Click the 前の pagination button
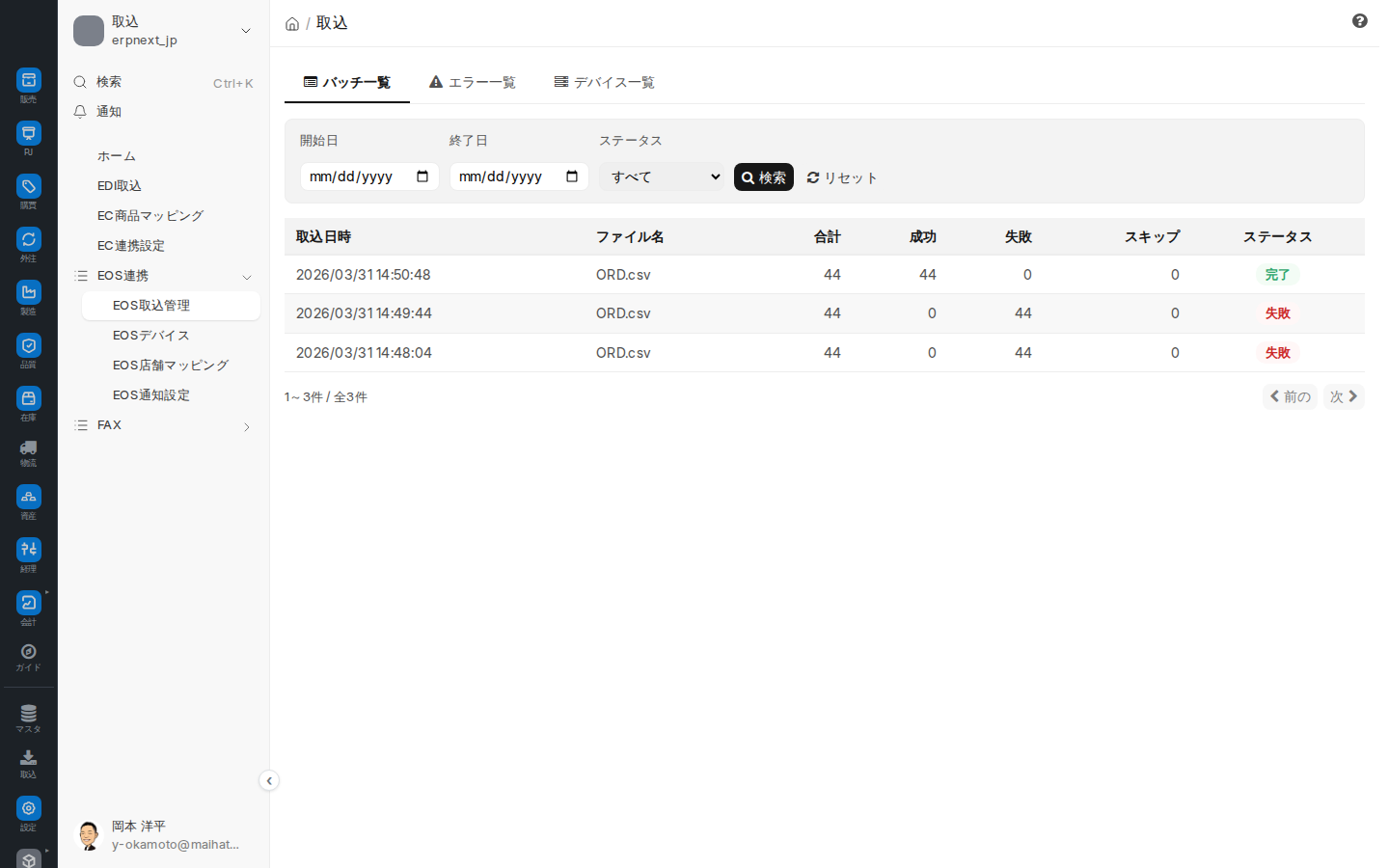Image resolution: width=1389 pixels, height=868 pixels. pyautogui.click(x=1290, y=396)
